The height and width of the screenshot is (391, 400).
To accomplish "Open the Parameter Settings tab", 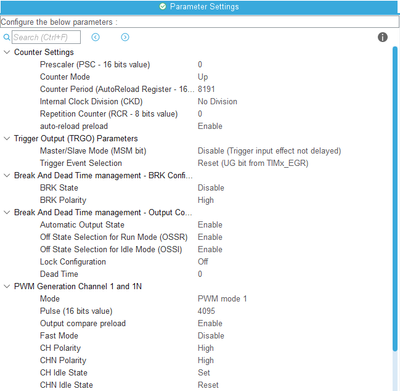I will pos(200,7).
